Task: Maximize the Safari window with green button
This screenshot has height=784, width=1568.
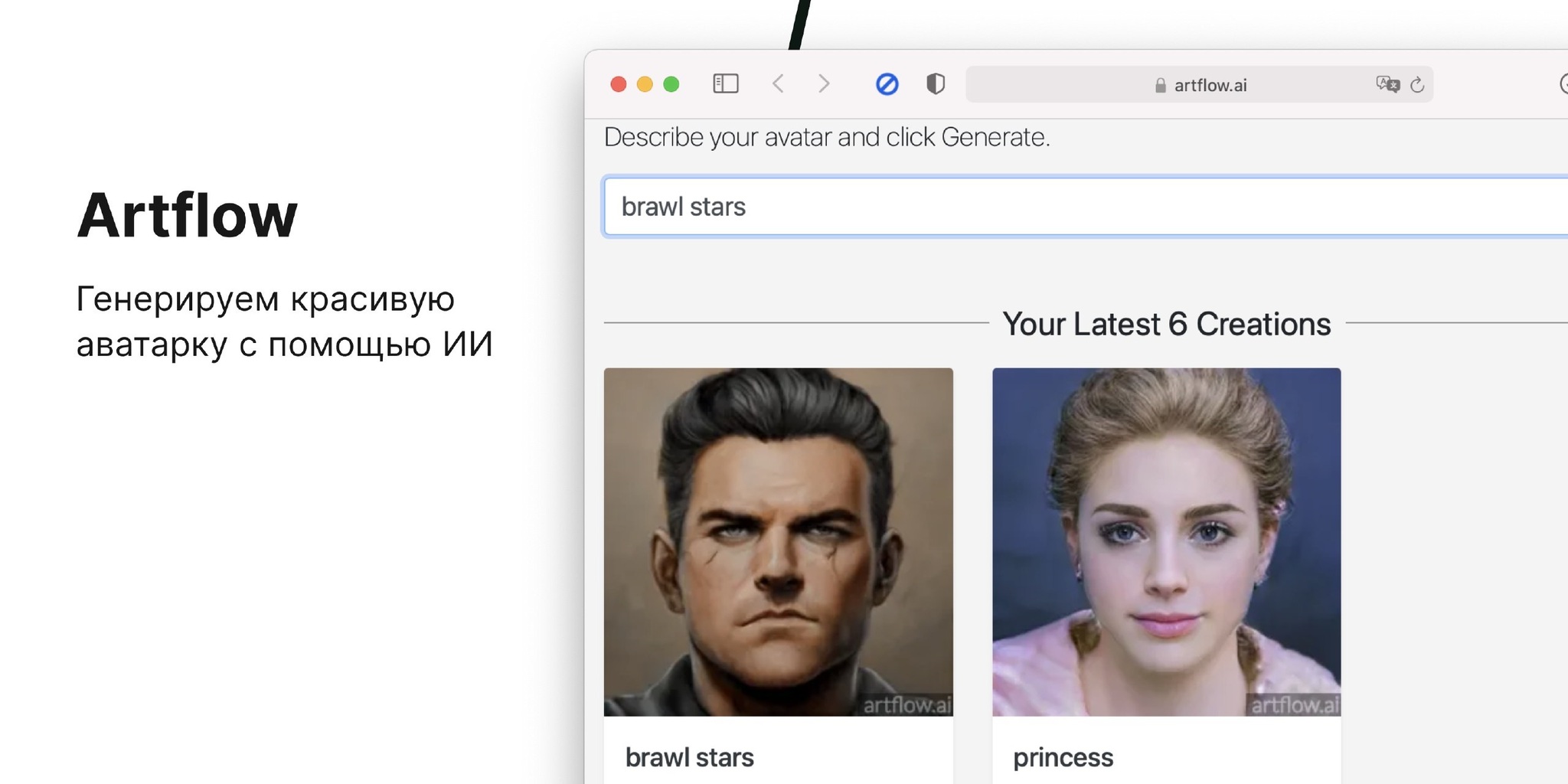Action: (671, 84)
